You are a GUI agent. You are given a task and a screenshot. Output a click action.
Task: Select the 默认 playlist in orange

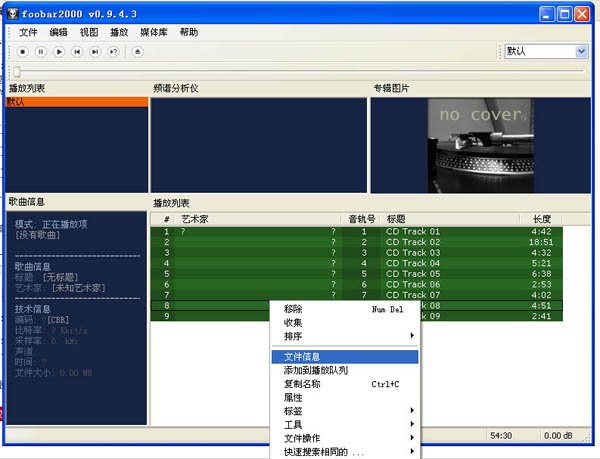[77, 102]
